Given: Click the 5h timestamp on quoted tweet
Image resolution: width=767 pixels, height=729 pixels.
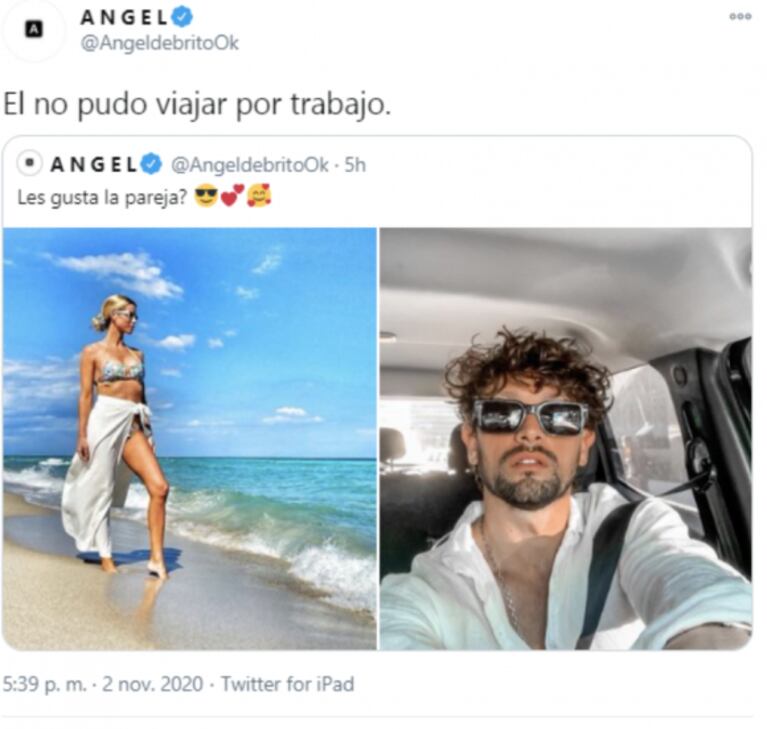Looking at the screenshot, I should (355, 165).
